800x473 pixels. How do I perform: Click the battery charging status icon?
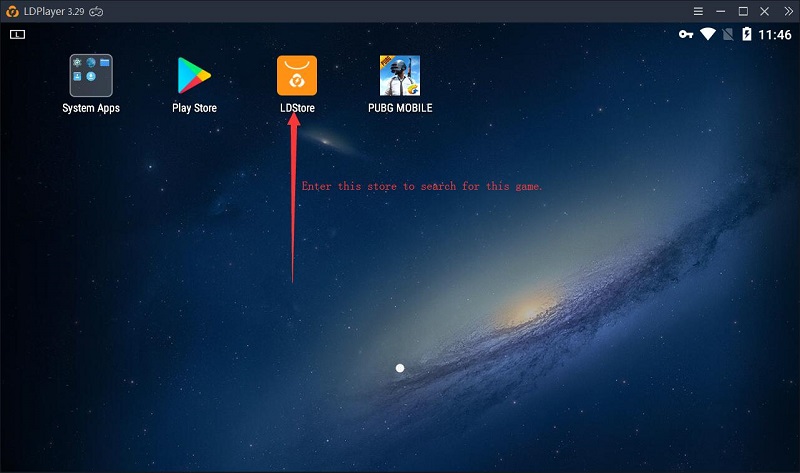click(x=746, y=34)
